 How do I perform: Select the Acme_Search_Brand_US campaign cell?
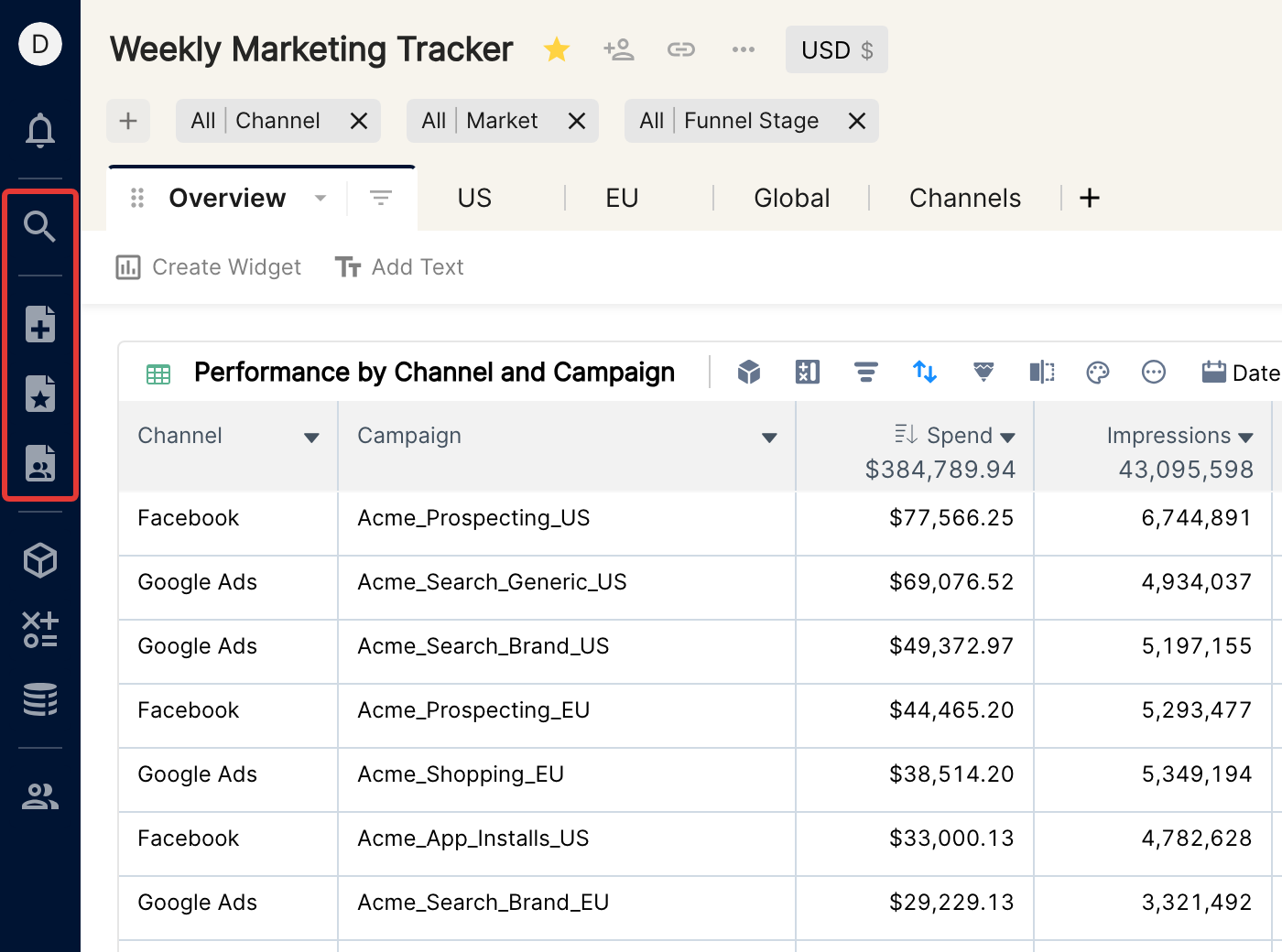pyautogui.click(x=567, y=652)
